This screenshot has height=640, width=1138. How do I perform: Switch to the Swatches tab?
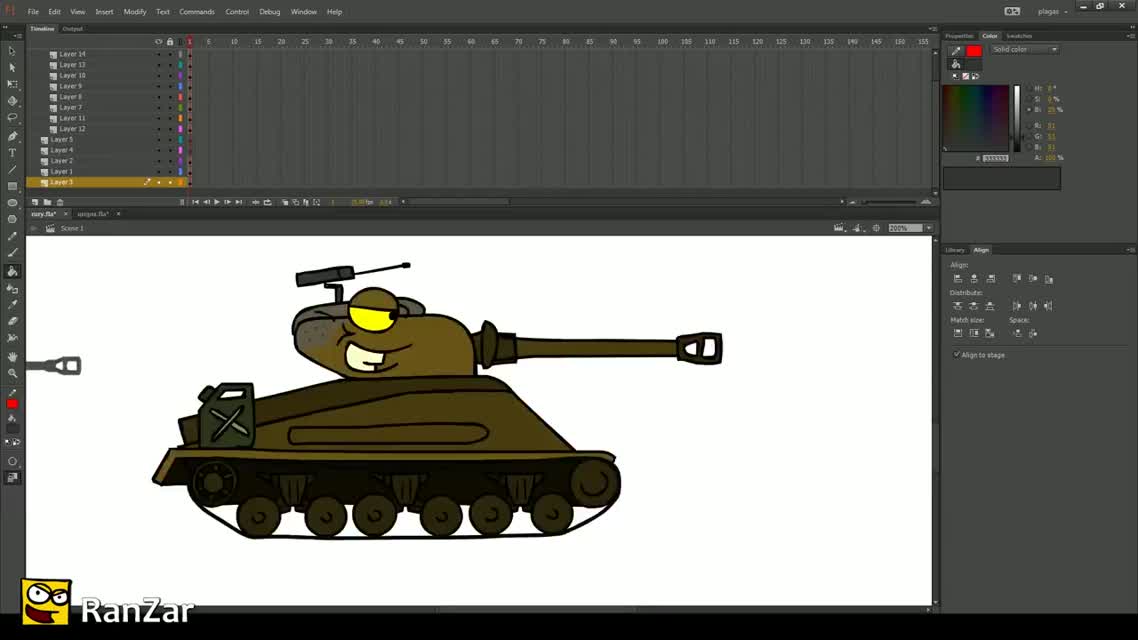click(1019, 36)
